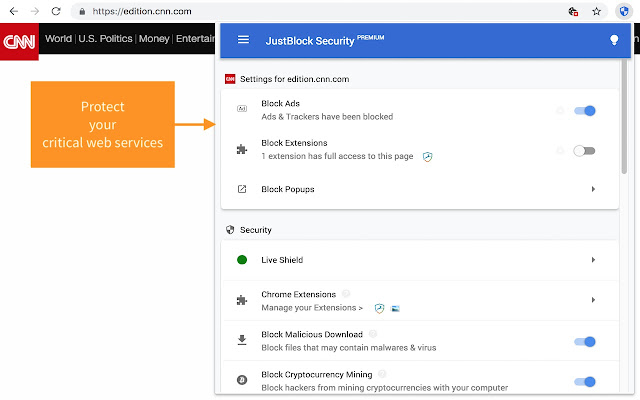
Task: Click the green Live Shield status dot
Action: [242, 260]
